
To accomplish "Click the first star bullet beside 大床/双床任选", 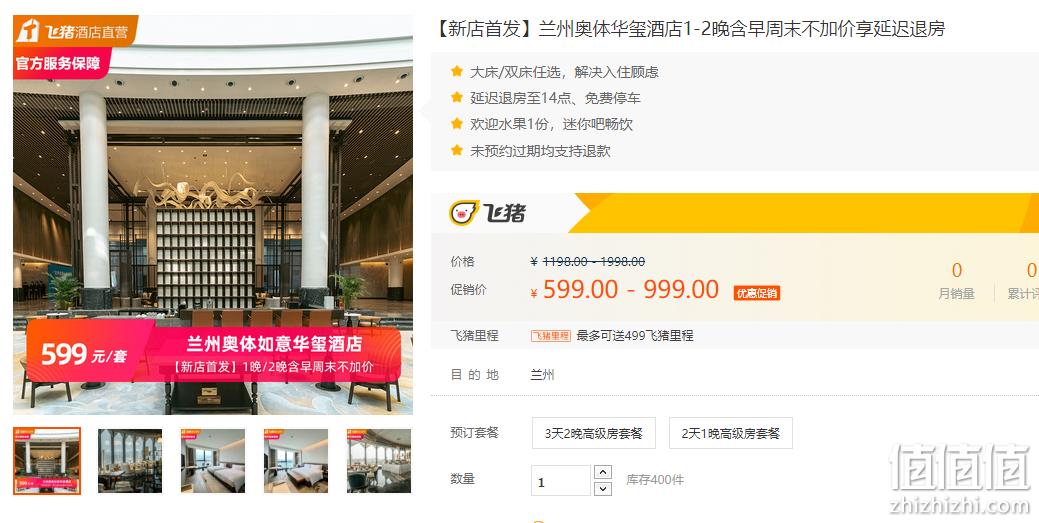I will tap(457, 71).
